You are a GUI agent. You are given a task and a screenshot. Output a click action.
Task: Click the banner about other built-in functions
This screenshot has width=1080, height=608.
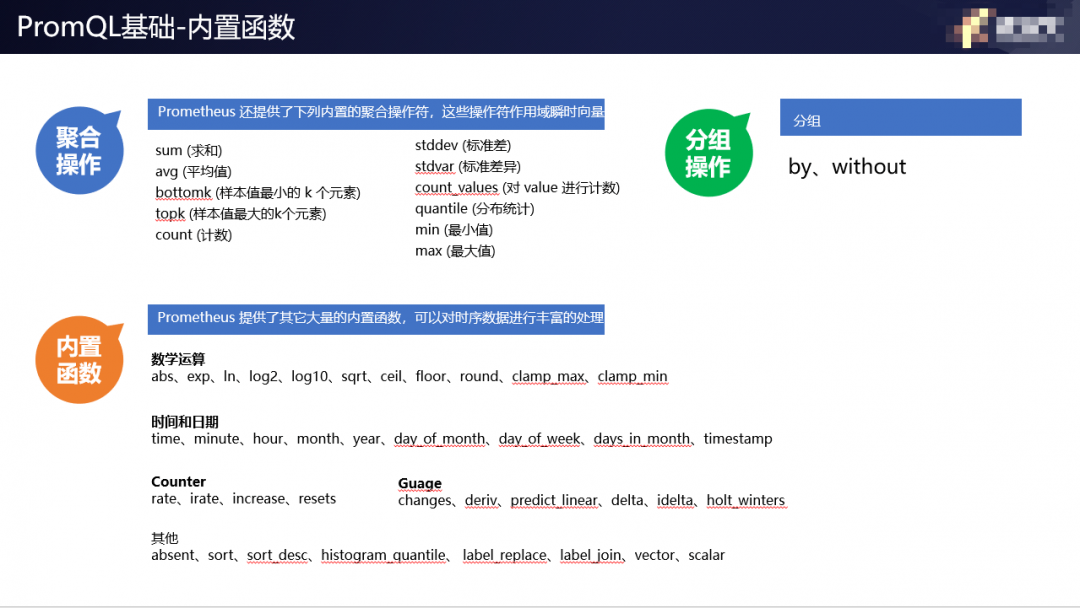click(x=376, y=318)
